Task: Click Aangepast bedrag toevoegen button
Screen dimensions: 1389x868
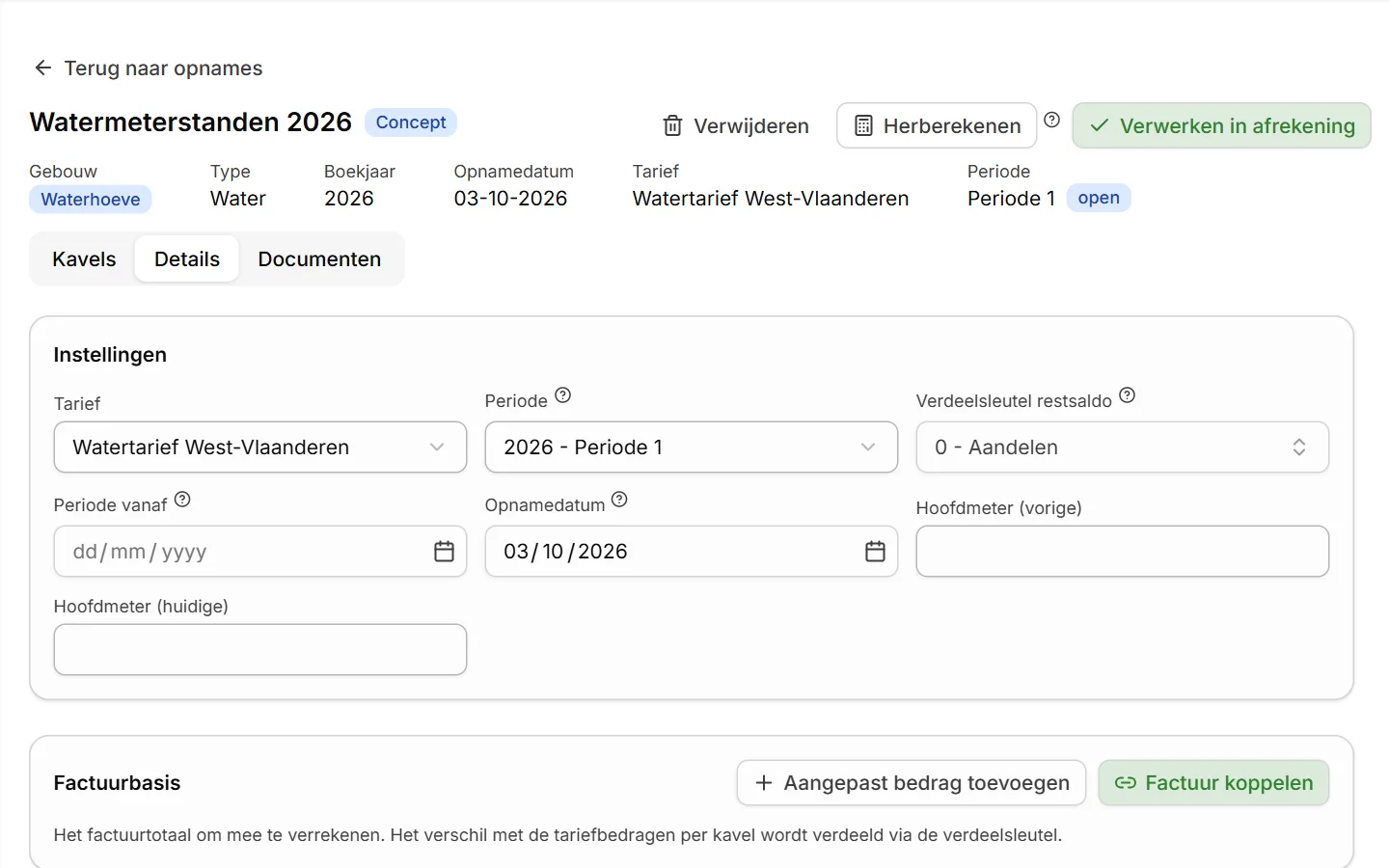Action: point(912,783)
